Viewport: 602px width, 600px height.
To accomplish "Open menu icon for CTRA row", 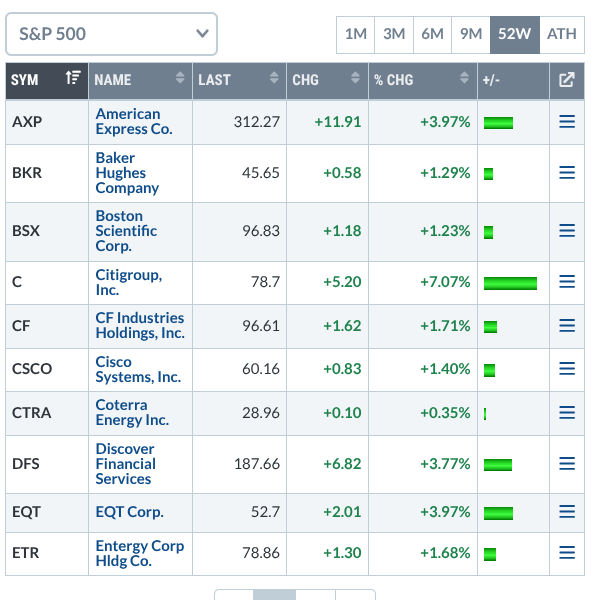I will [x=567, y=413].
